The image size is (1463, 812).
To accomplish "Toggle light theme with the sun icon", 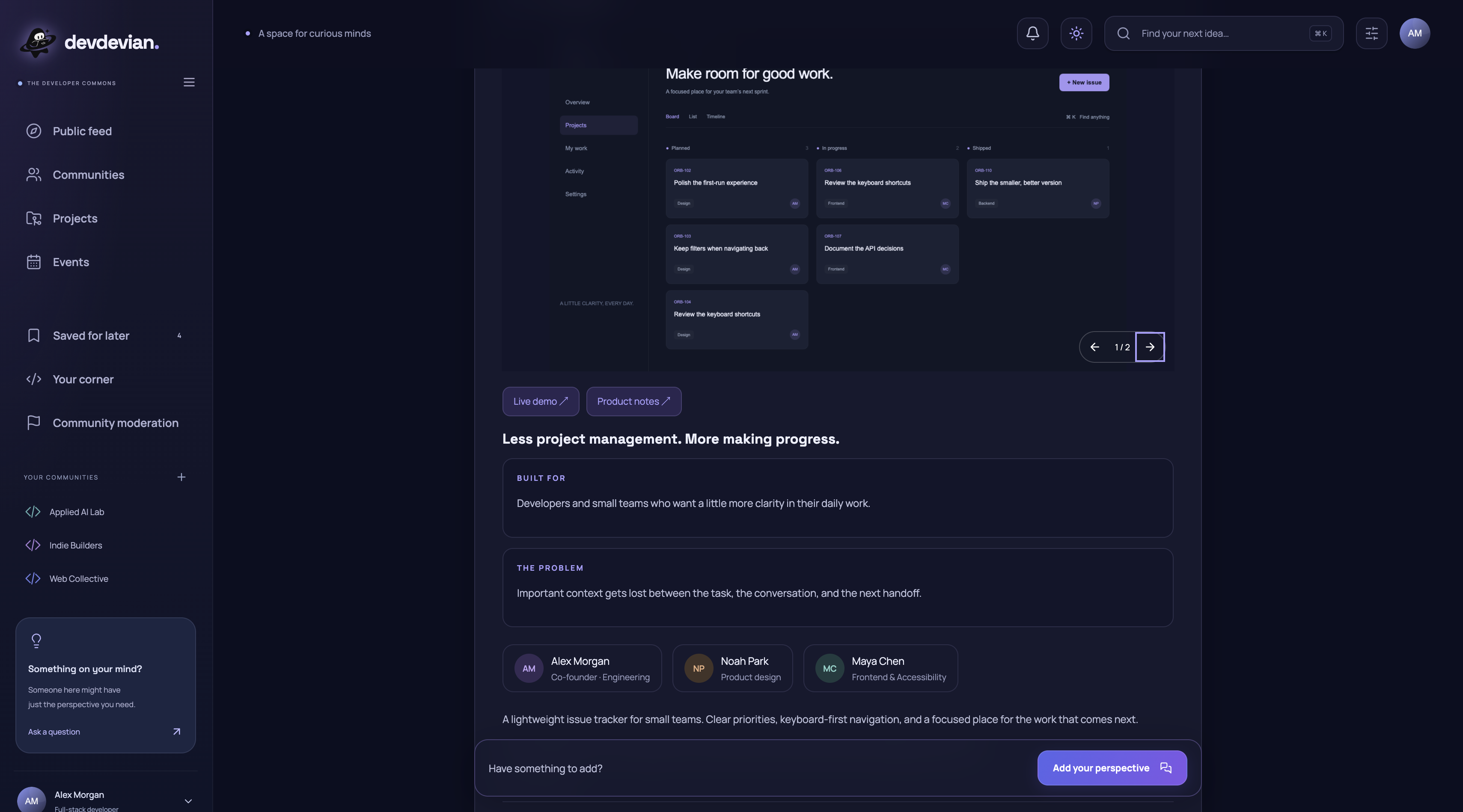I will (x=1076, y=33).
